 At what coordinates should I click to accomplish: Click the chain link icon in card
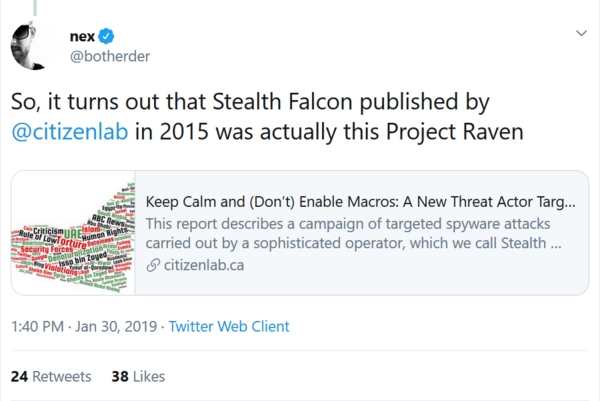pyautogui.click(x=152, y=265)
